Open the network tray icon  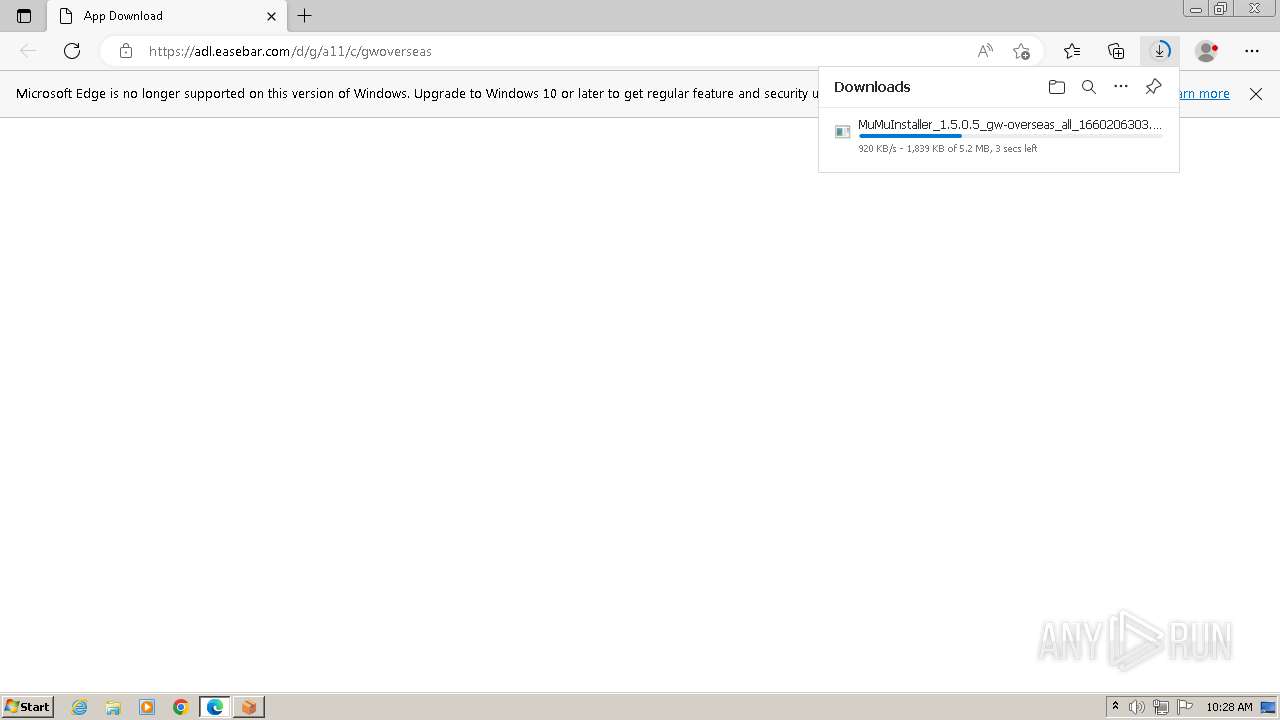[1160, 707]
